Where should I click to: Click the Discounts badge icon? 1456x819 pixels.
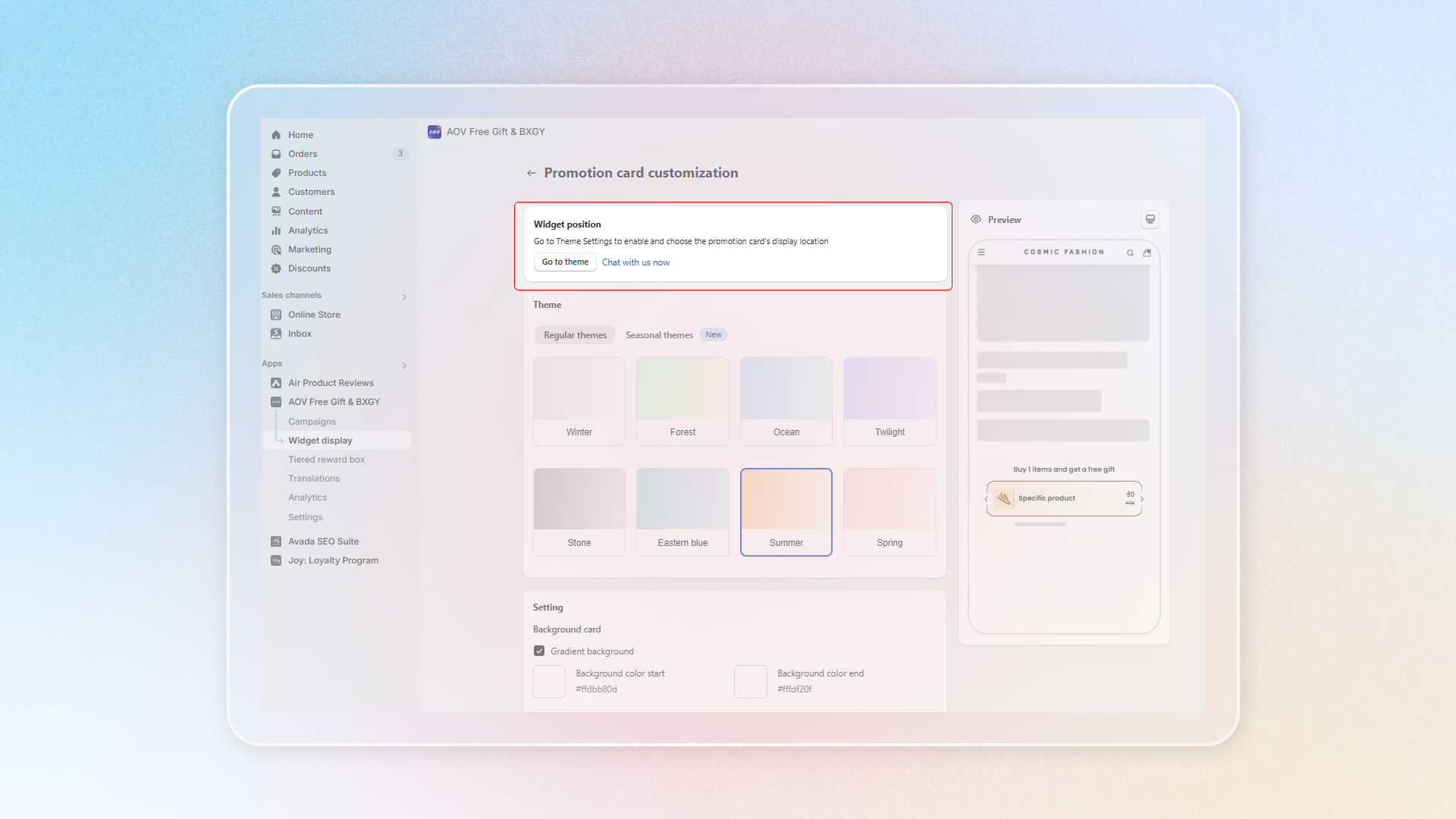276,268
